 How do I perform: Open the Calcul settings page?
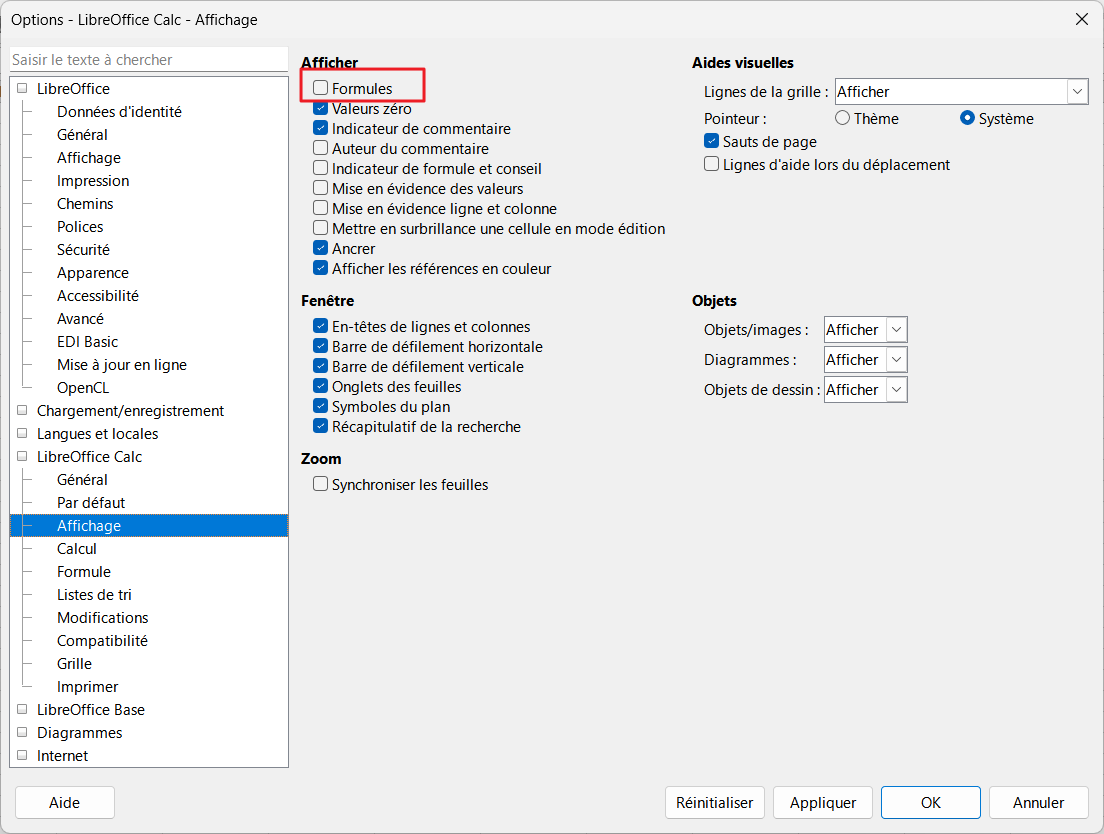pos(77,548)
